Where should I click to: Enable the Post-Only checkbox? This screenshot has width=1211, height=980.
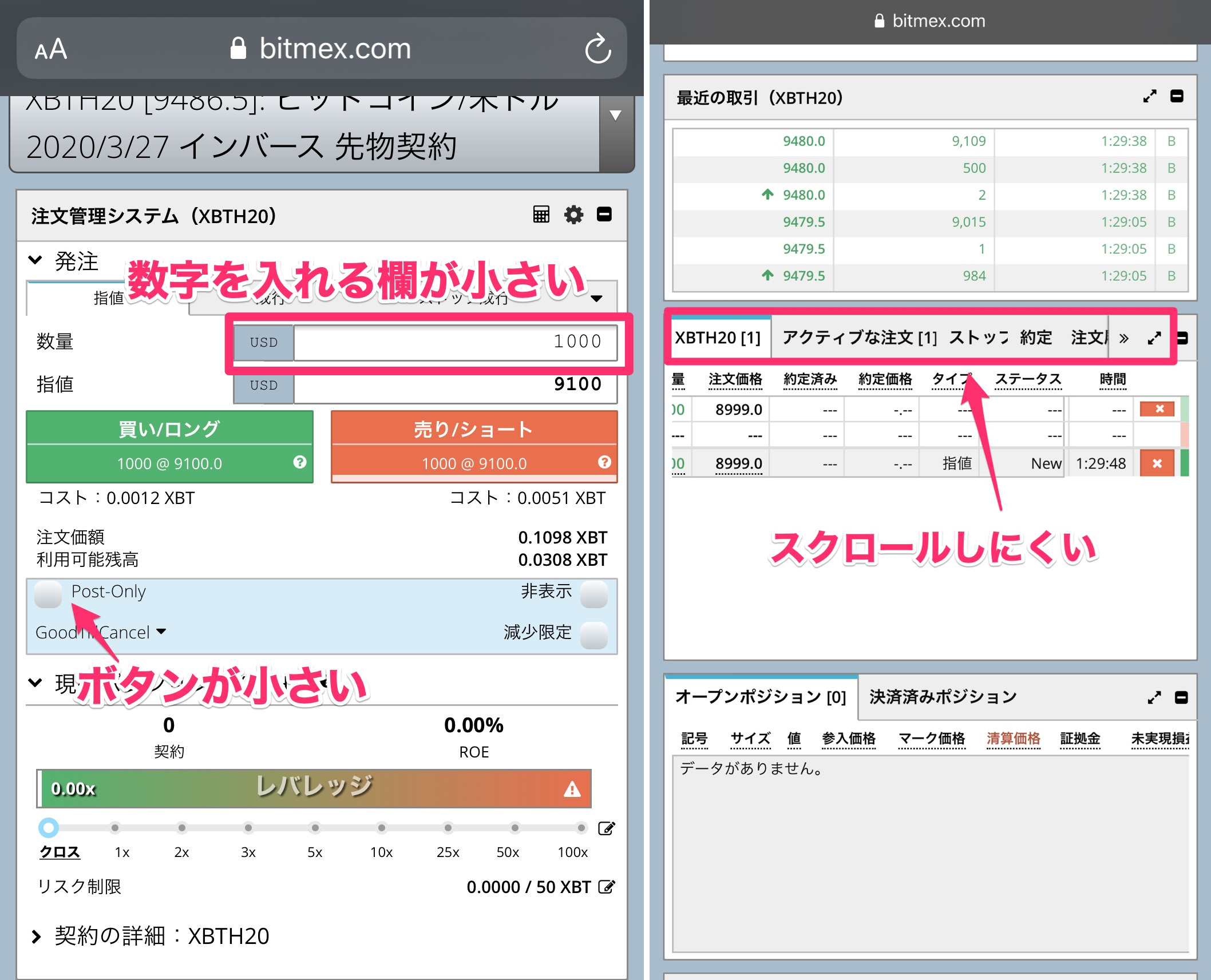click(48, 594)
